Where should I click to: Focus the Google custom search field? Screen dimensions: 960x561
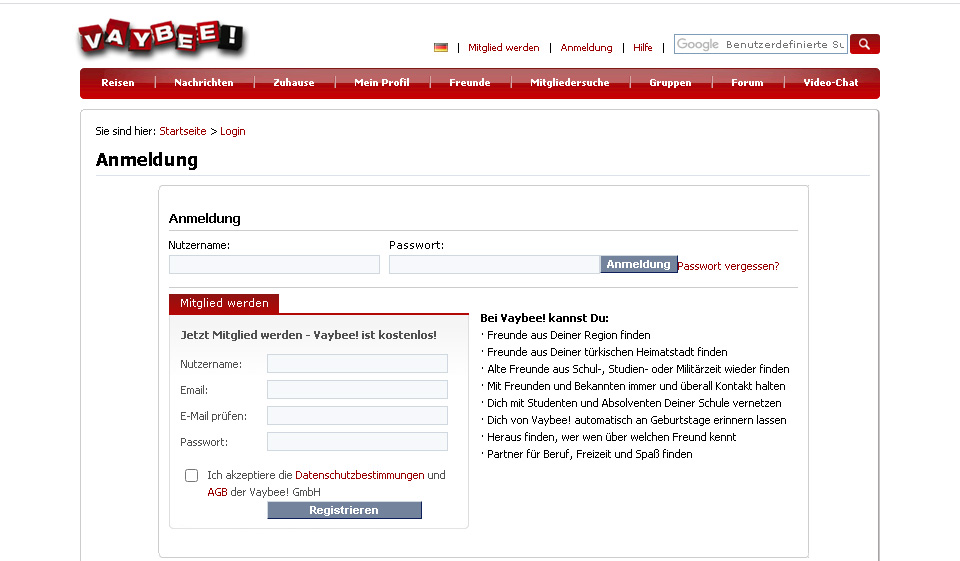point(761,44)
